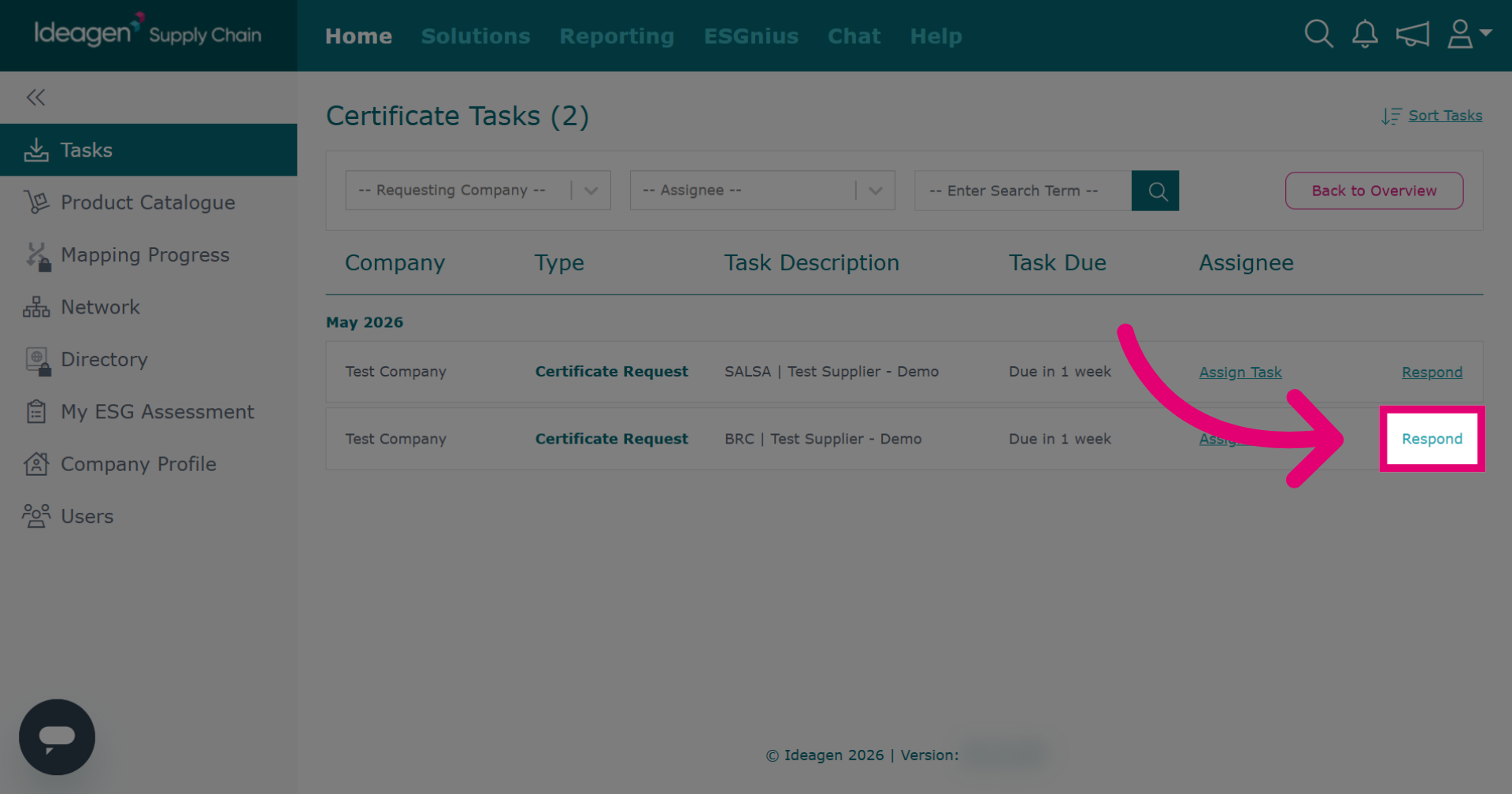
Task: Click 'Due in 1 week' in BRC row
Action: click(1060, 439)
